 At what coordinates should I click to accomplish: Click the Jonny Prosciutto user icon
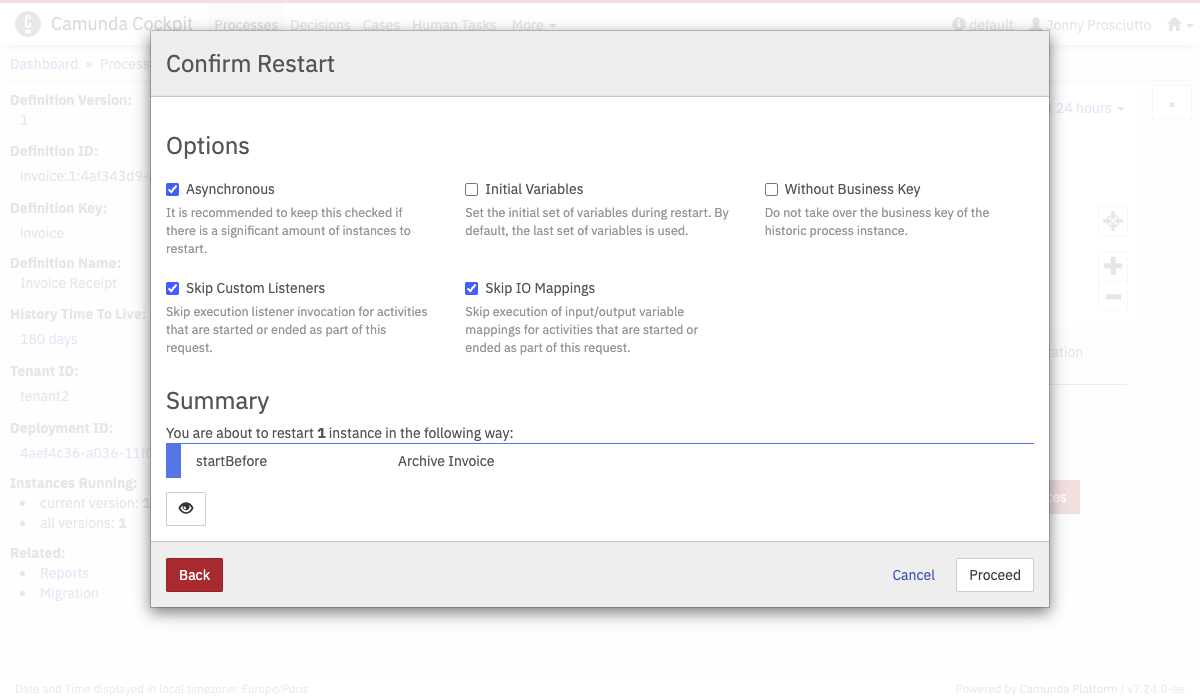tap(1036, 25)
